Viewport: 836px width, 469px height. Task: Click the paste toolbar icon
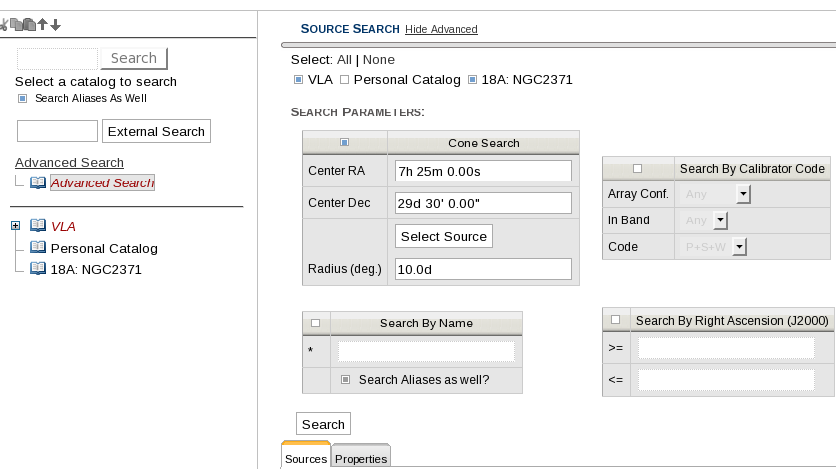(x=30, y=24)
